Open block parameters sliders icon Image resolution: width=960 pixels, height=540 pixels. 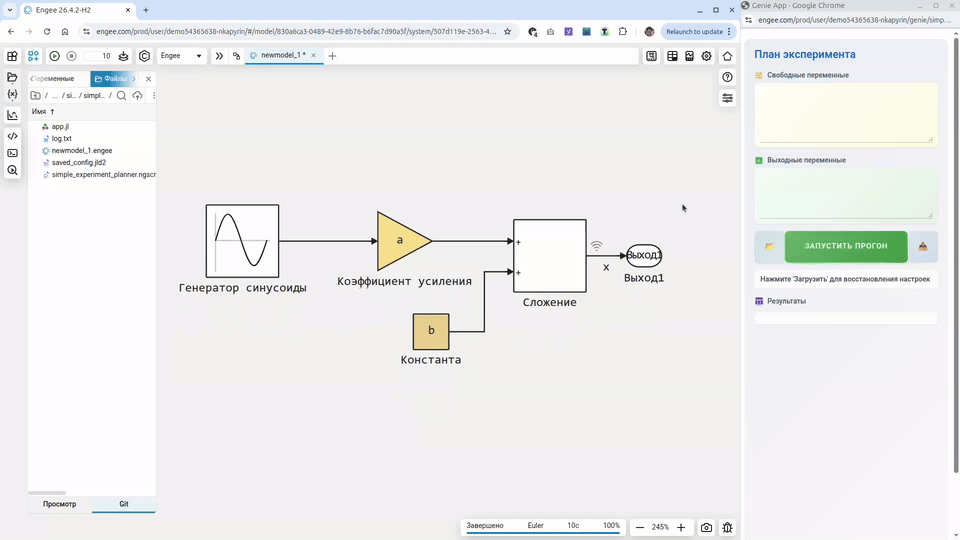click(x=727, y=98)
